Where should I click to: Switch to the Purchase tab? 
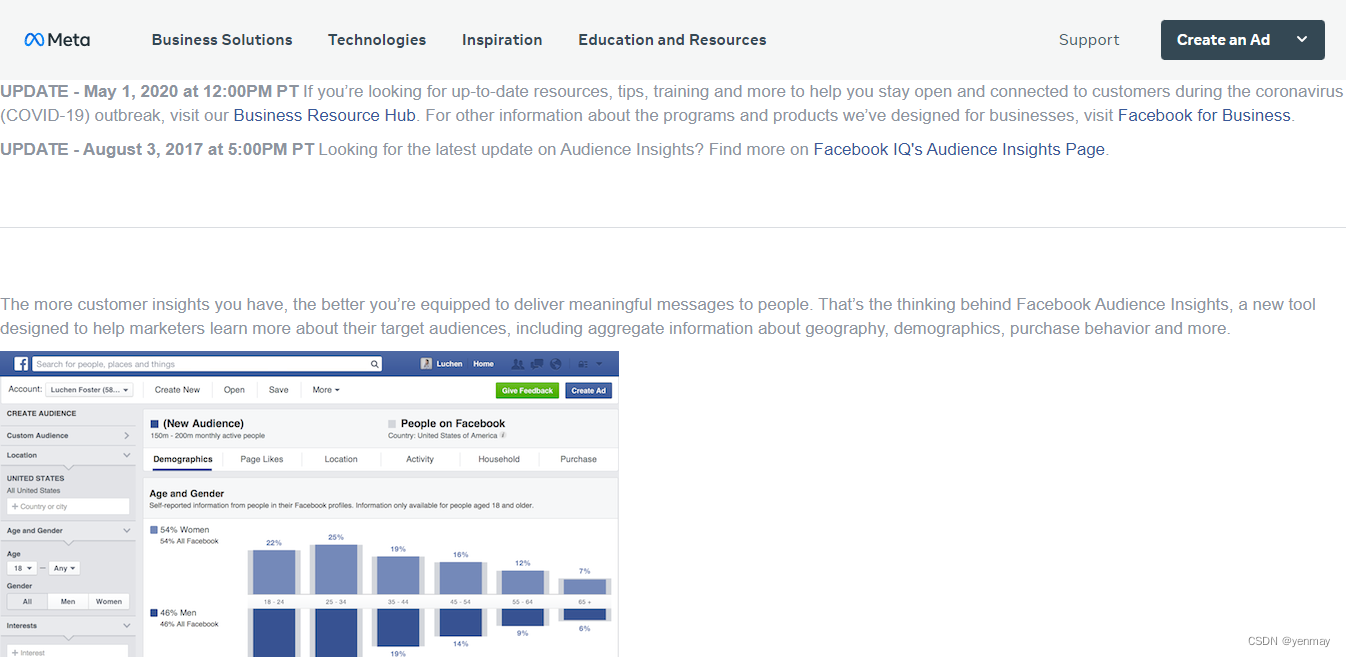578,459
